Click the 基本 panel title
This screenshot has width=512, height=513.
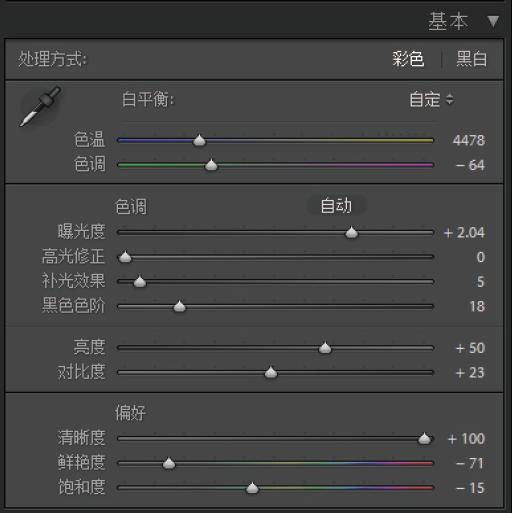448,21
